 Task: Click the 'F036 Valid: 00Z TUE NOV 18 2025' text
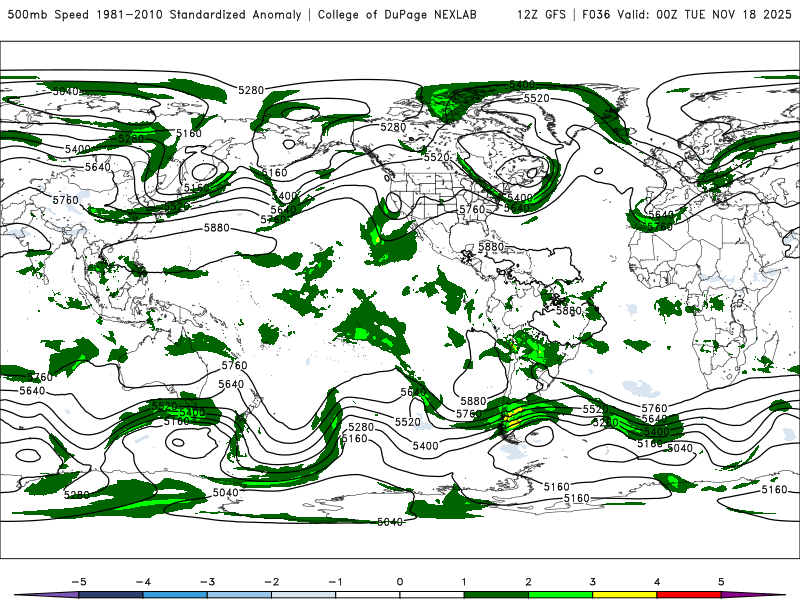point(687,15)
